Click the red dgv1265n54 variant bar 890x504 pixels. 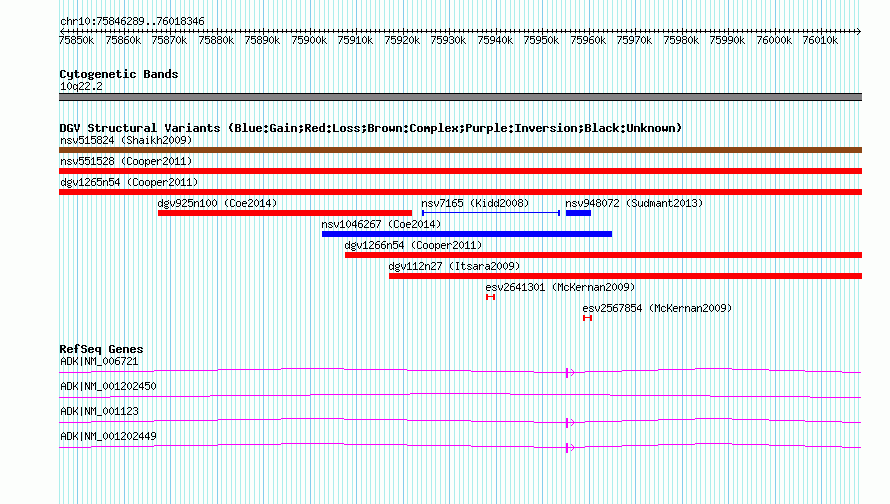460,192
